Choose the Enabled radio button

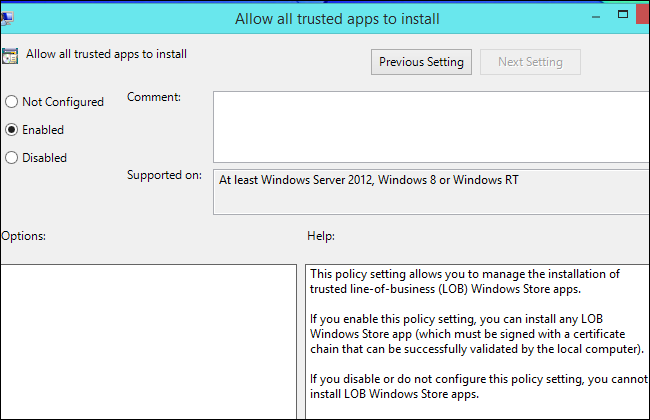11,130
